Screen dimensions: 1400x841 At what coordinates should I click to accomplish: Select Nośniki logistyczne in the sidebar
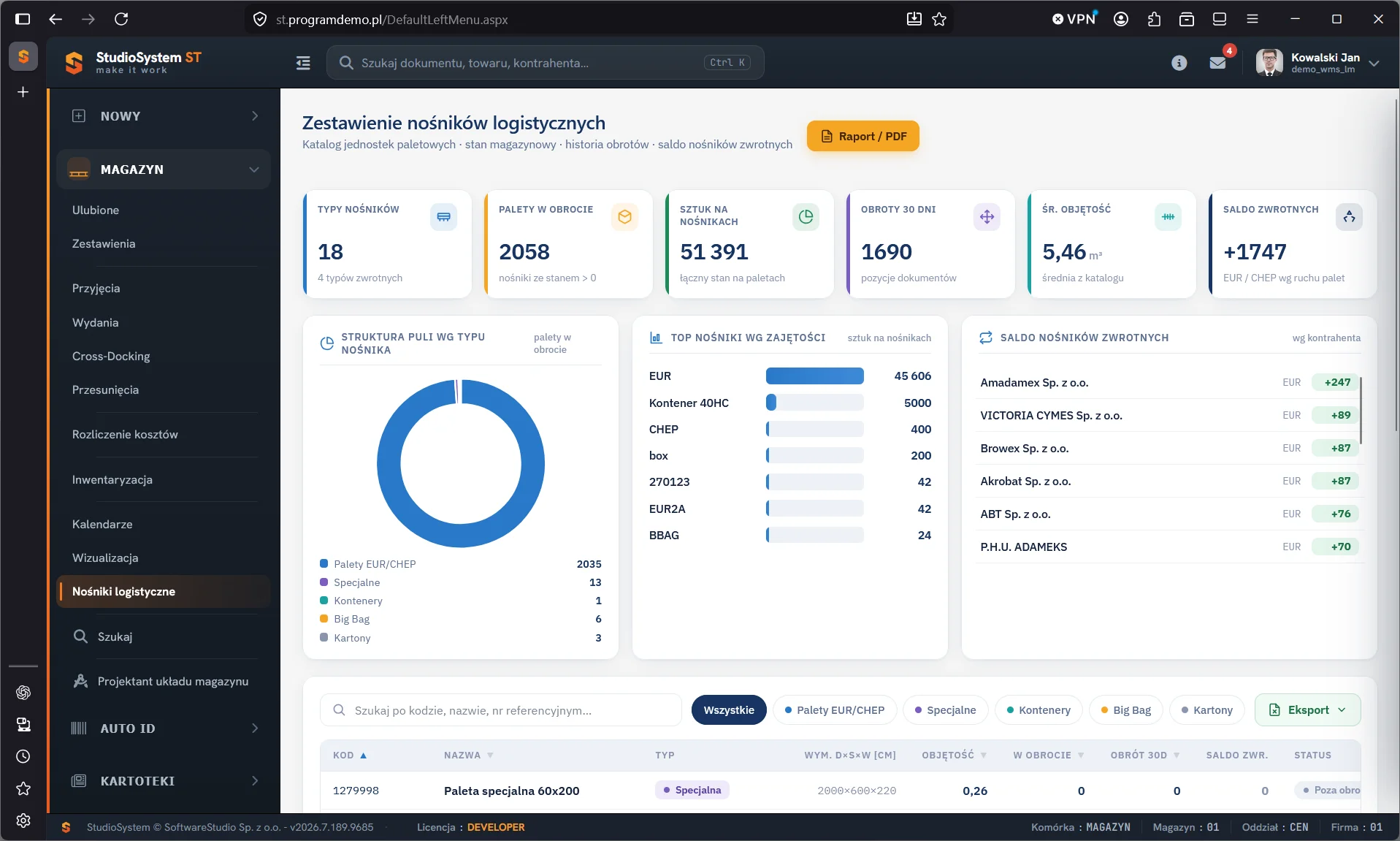click(x=164, y=592)
